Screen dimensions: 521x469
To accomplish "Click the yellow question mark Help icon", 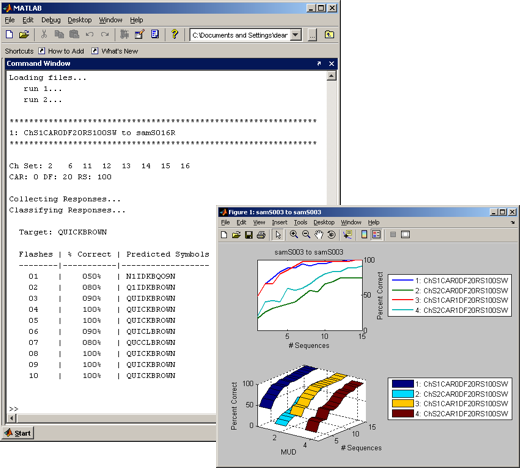I will 174,34.
